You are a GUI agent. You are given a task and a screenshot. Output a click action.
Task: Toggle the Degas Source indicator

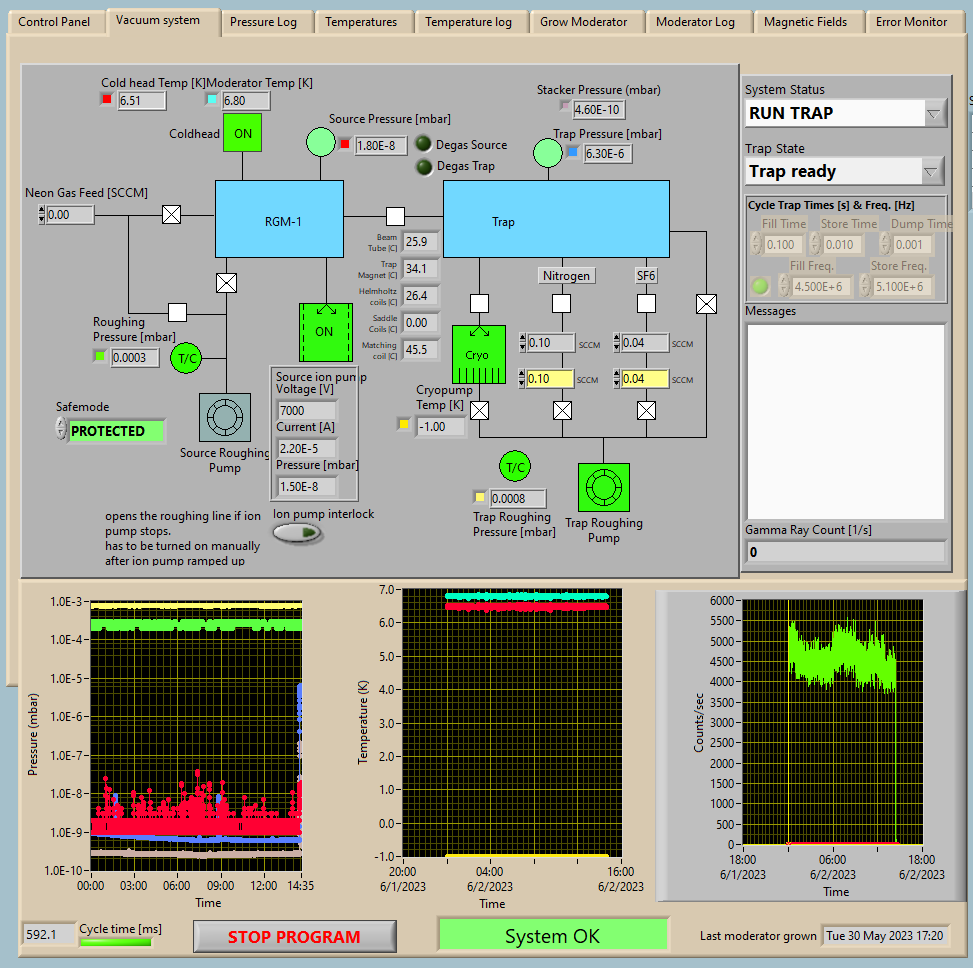(424, 145)
